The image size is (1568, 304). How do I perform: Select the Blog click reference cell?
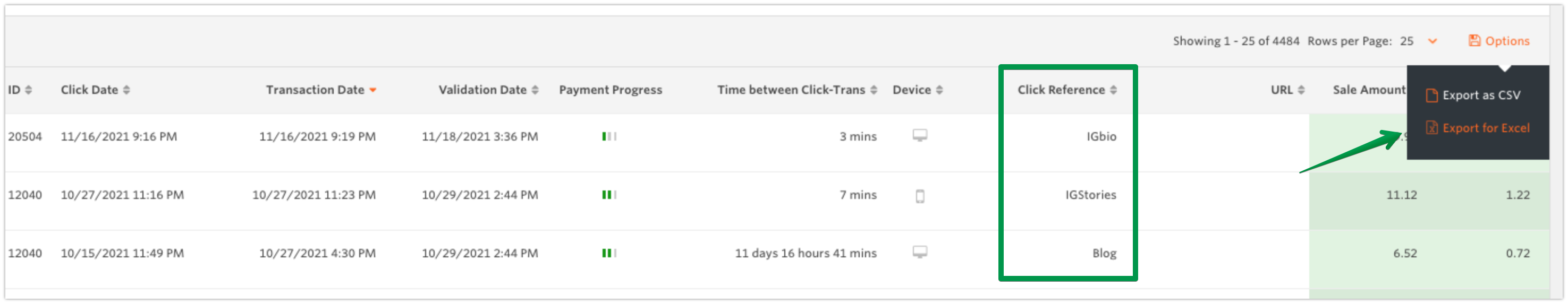[x=1104, y=254]
